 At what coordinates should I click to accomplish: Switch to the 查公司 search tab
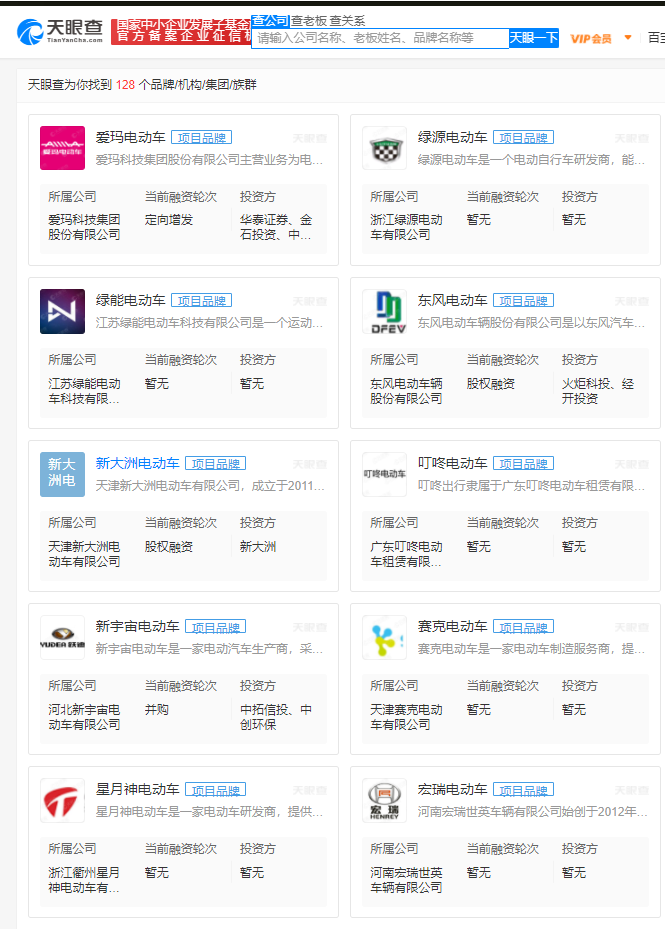[x=270, y=21]
